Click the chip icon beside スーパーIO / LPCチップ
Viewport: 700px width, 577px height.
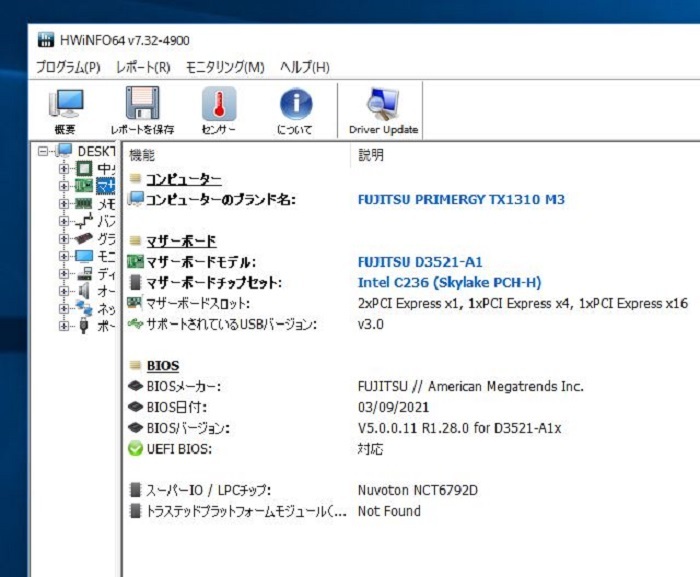[x=135, y=490]
